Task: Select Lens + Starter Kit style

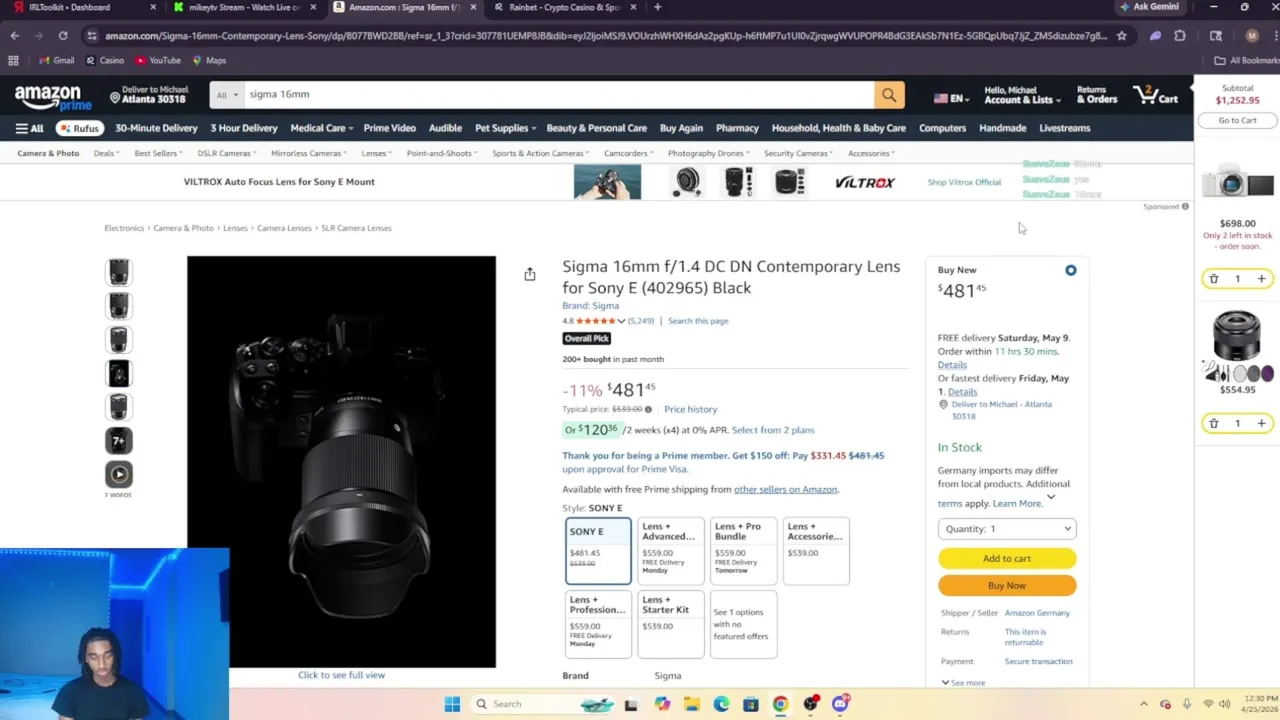Action: click(x=670, y=624)
